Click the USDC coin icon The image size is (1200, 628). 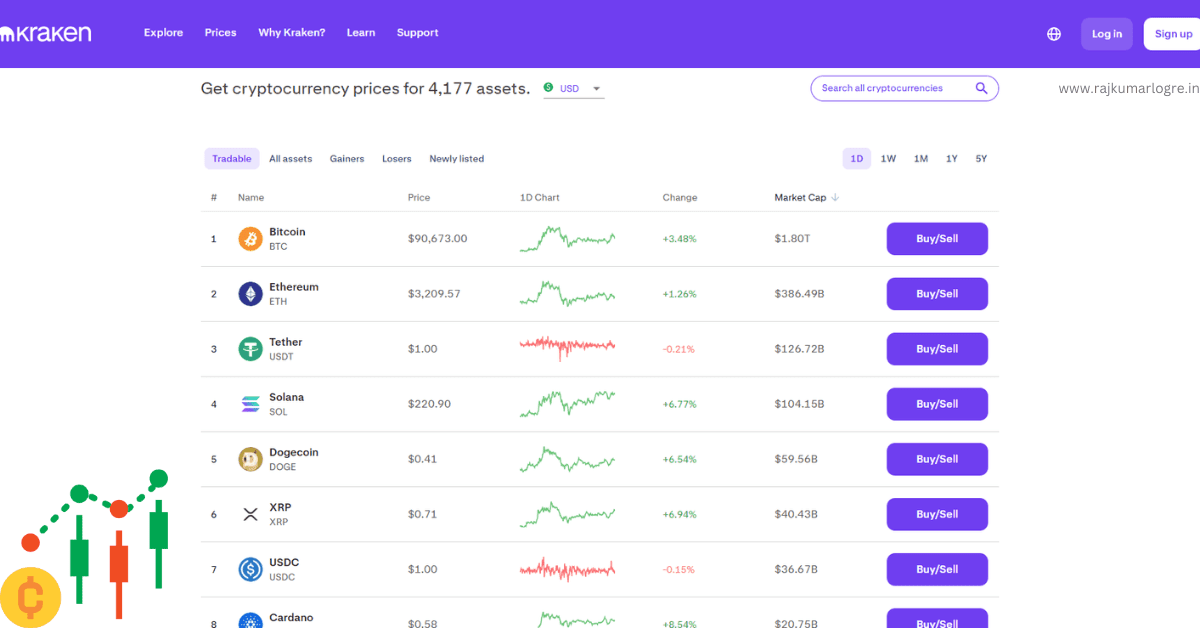coord(250,569)
